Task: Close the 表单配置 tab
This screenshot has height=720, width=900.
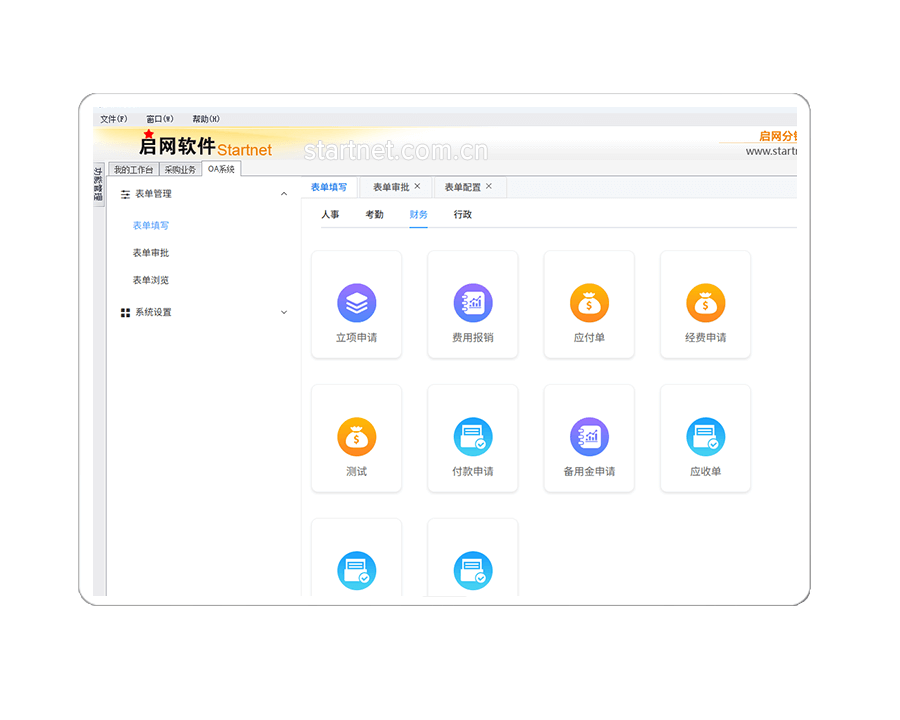Action: (x=489, y=187)
